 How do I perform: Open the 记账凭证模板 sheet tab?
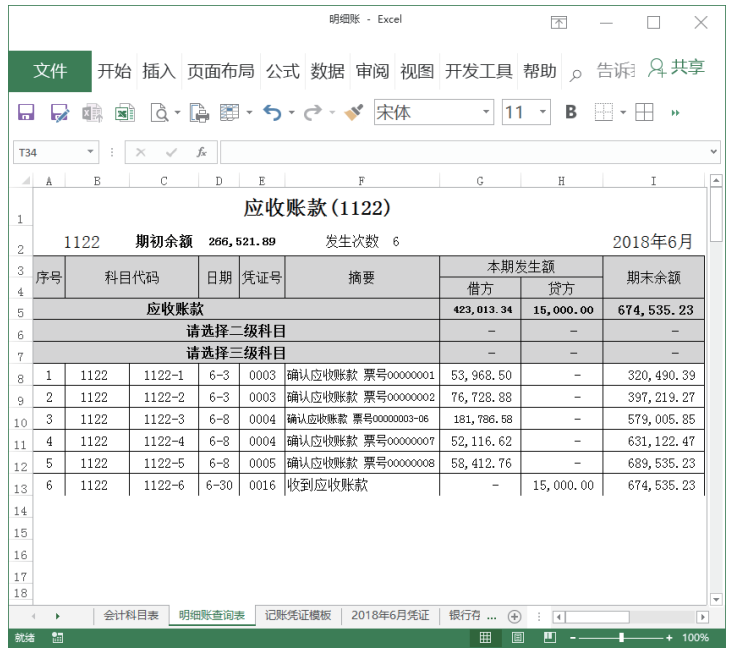click(298, 615)
